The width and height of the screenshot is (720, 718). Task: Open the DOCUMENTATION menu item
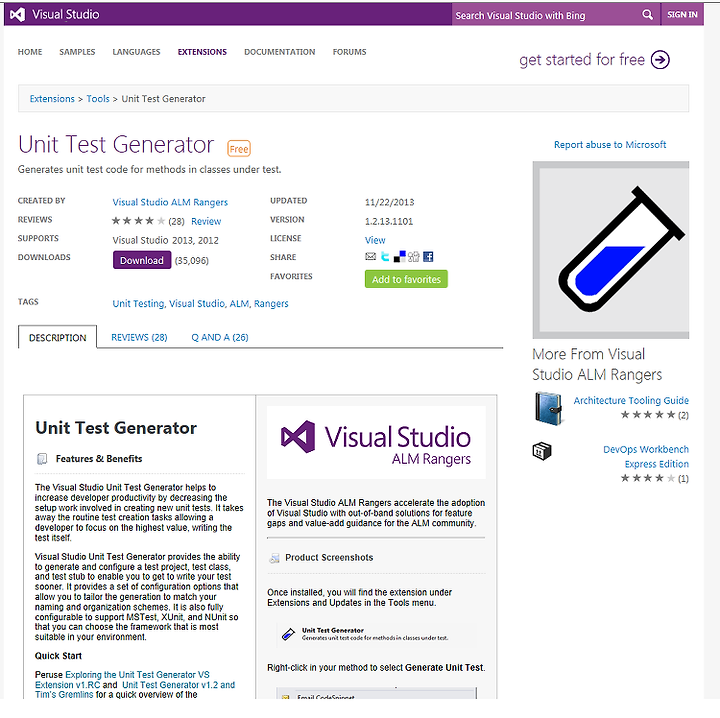coord(280,52)
